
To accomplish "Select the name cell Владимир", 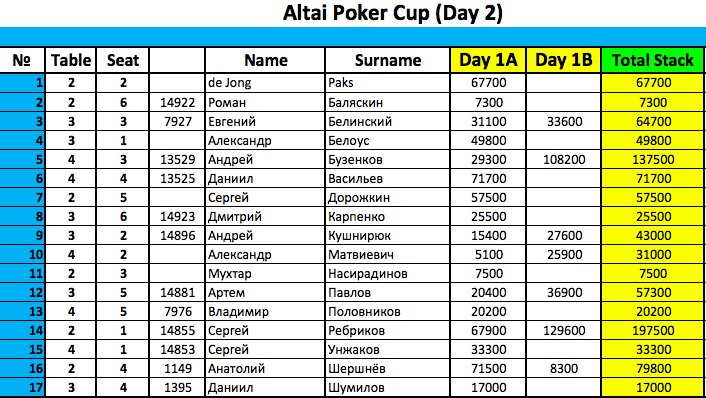I will 265,312.
